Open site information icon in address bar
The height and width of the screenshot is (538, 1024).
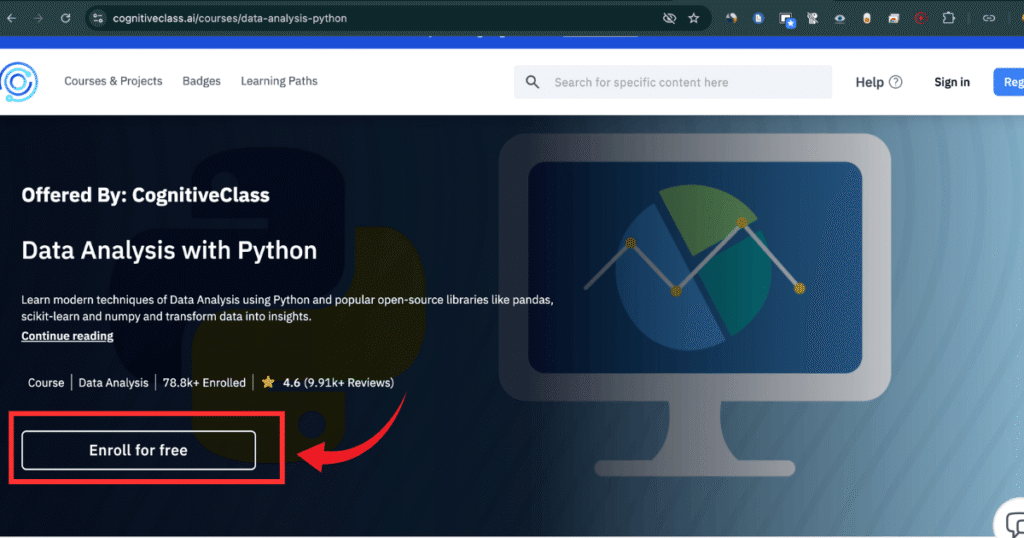click(97, 18)
